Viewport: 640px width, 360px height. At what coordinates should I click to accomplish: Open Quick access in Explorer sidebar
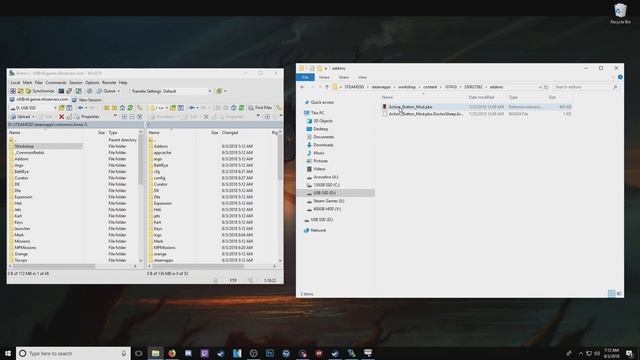coord(322,102)
